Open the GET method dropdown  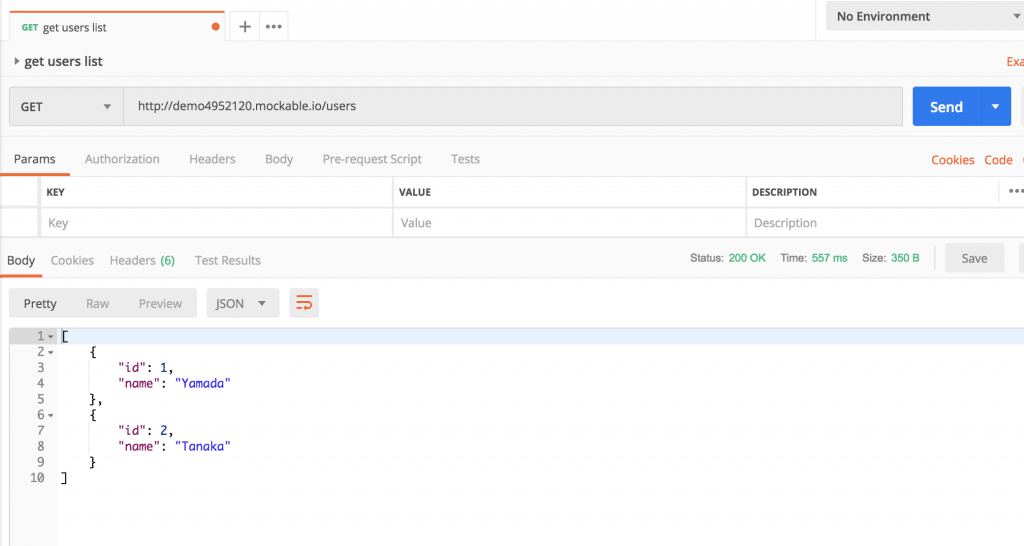click(66, 106)
